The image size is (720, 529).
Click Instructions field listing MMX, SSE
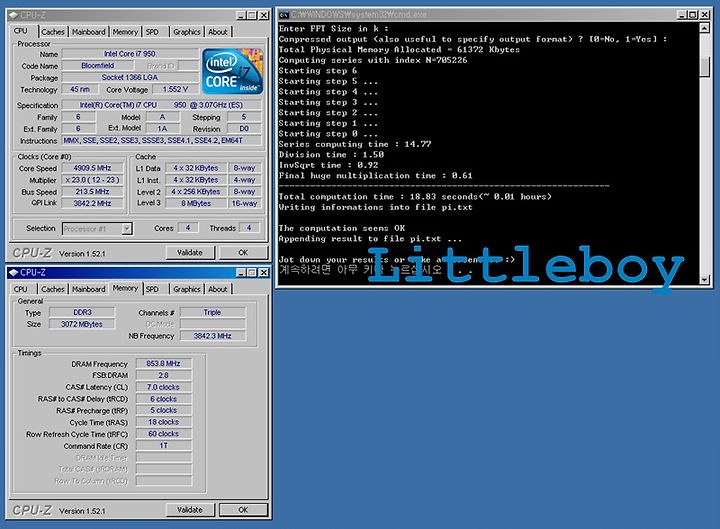[162, 141]
